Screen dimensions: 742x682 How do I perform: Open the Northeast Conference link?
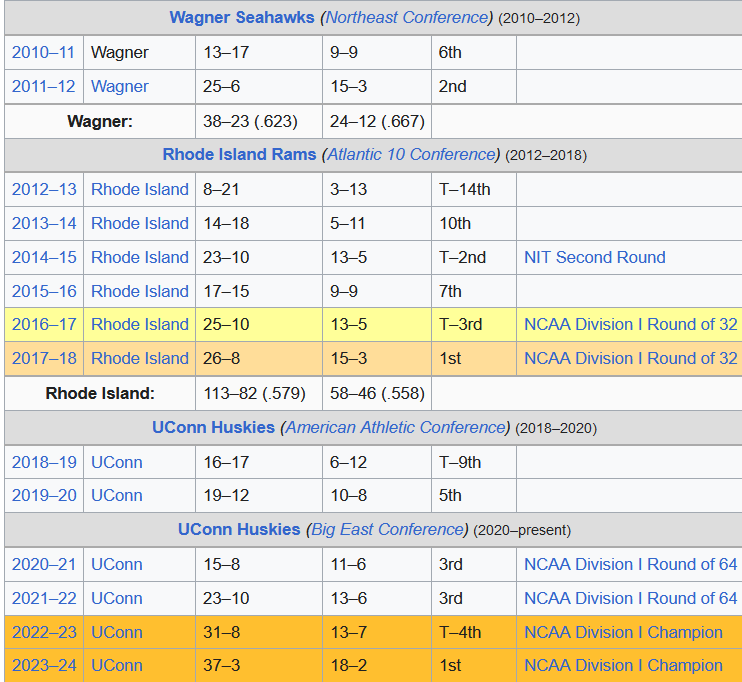(x=406, y=18)
